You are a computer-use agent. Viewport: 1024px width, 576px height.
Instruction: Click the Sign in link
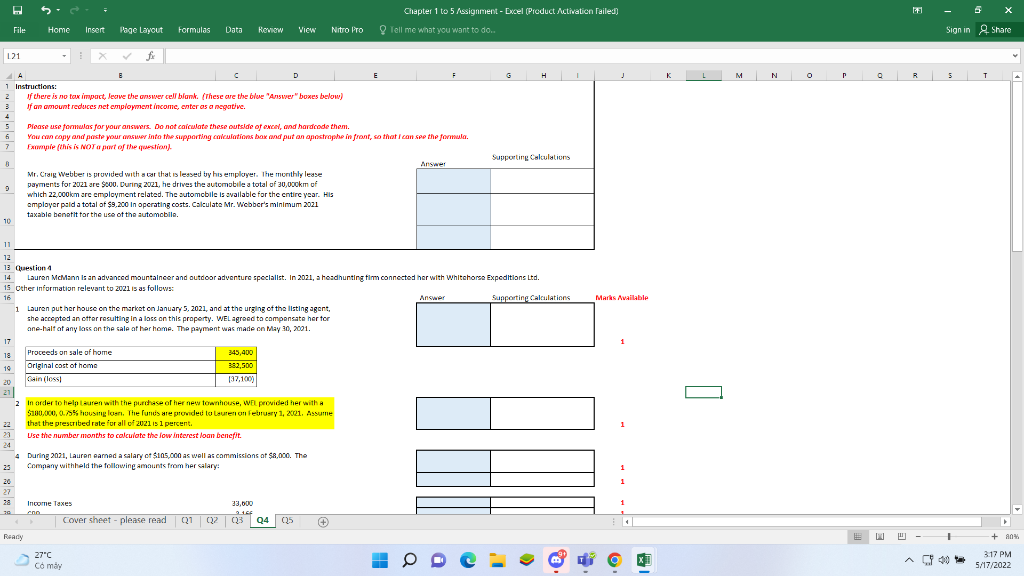(x=957, y=30)
